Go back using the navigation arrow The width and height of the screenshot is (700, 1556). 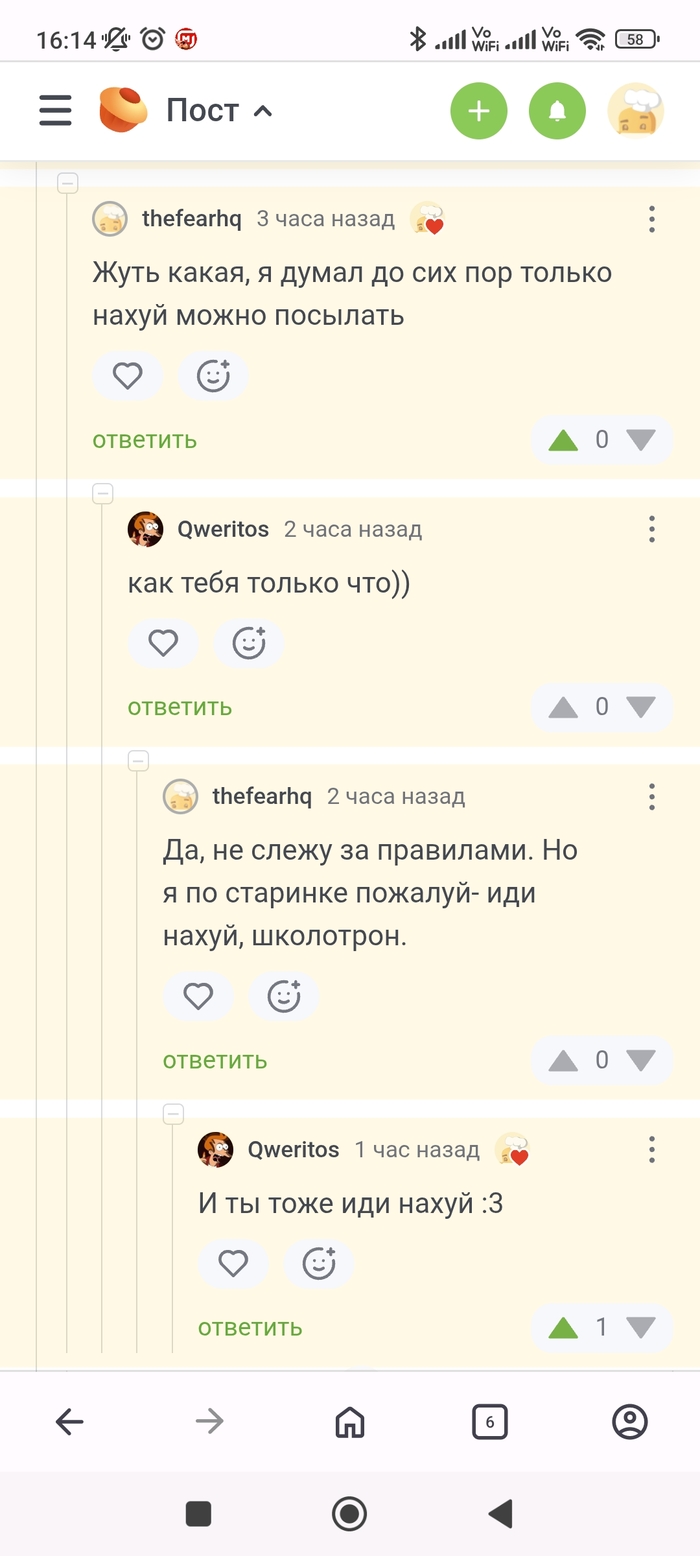click(x=70, y=1421)
